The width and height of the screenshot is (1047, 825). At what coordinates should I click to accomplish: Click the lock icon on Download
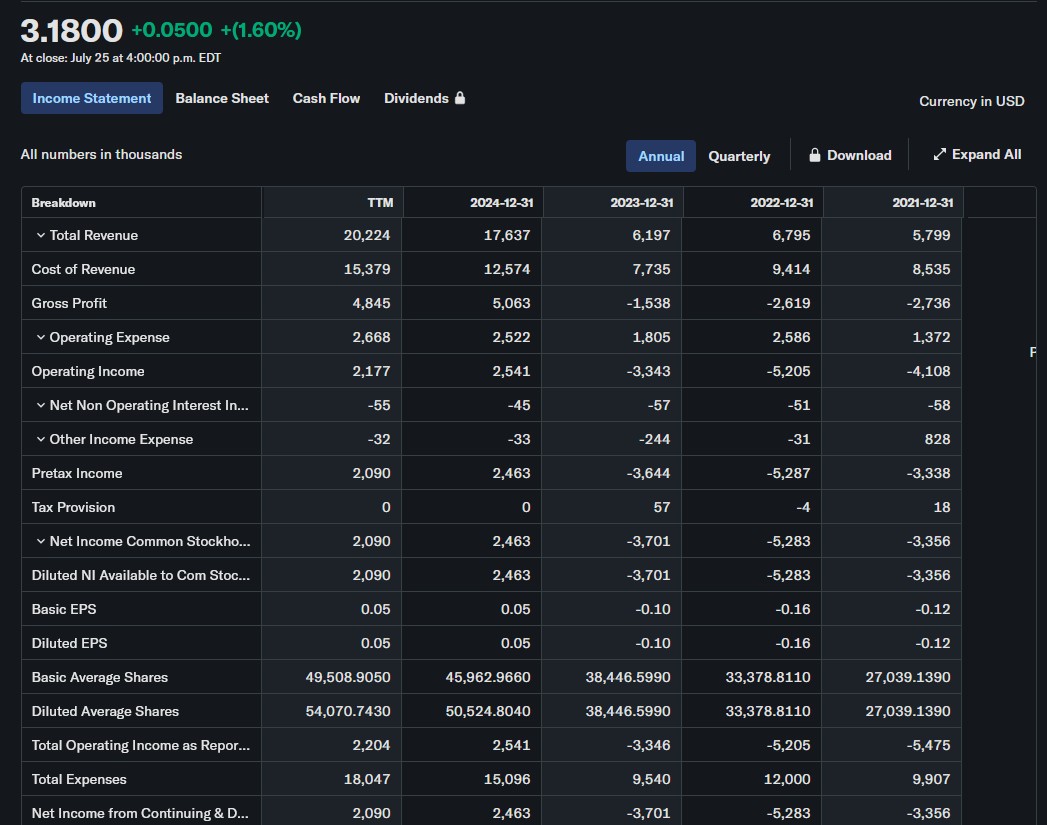(815, 155)
